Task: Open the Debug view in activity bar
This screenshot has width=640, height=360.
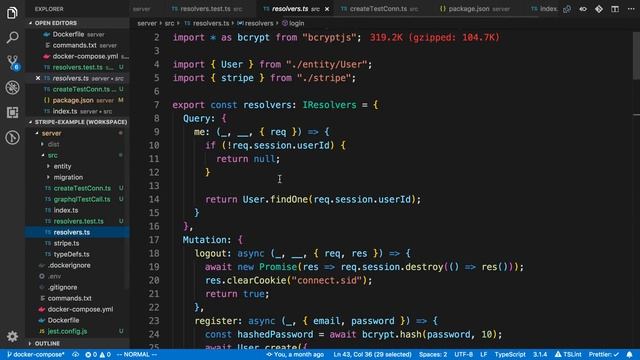Action: (x=12, y=87)
